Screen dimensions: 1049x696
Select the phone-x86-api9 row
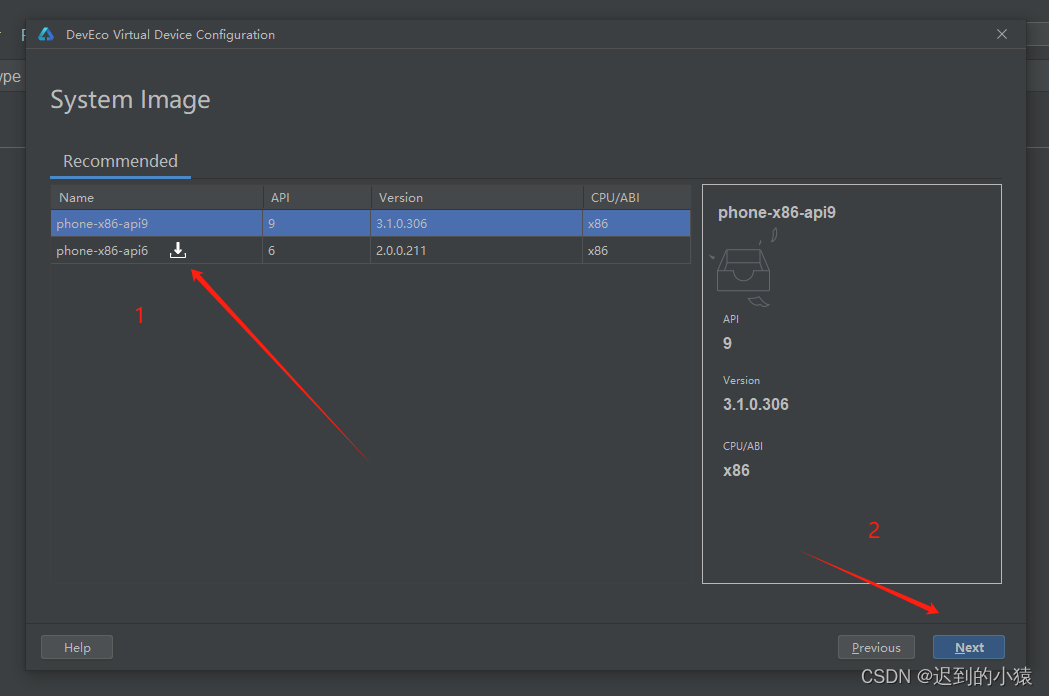click(371, 224)
